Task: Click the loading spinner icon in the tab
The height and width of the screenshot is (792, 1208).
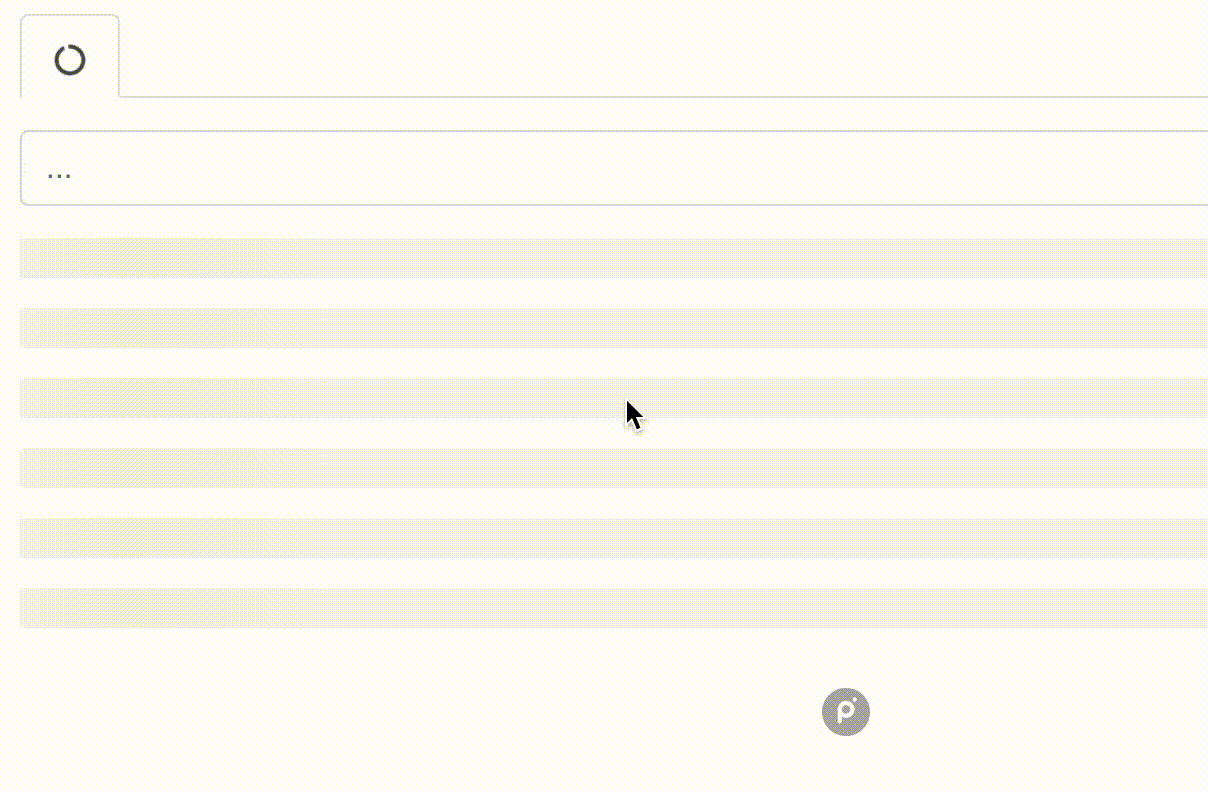Action: [x=70, y=60]
